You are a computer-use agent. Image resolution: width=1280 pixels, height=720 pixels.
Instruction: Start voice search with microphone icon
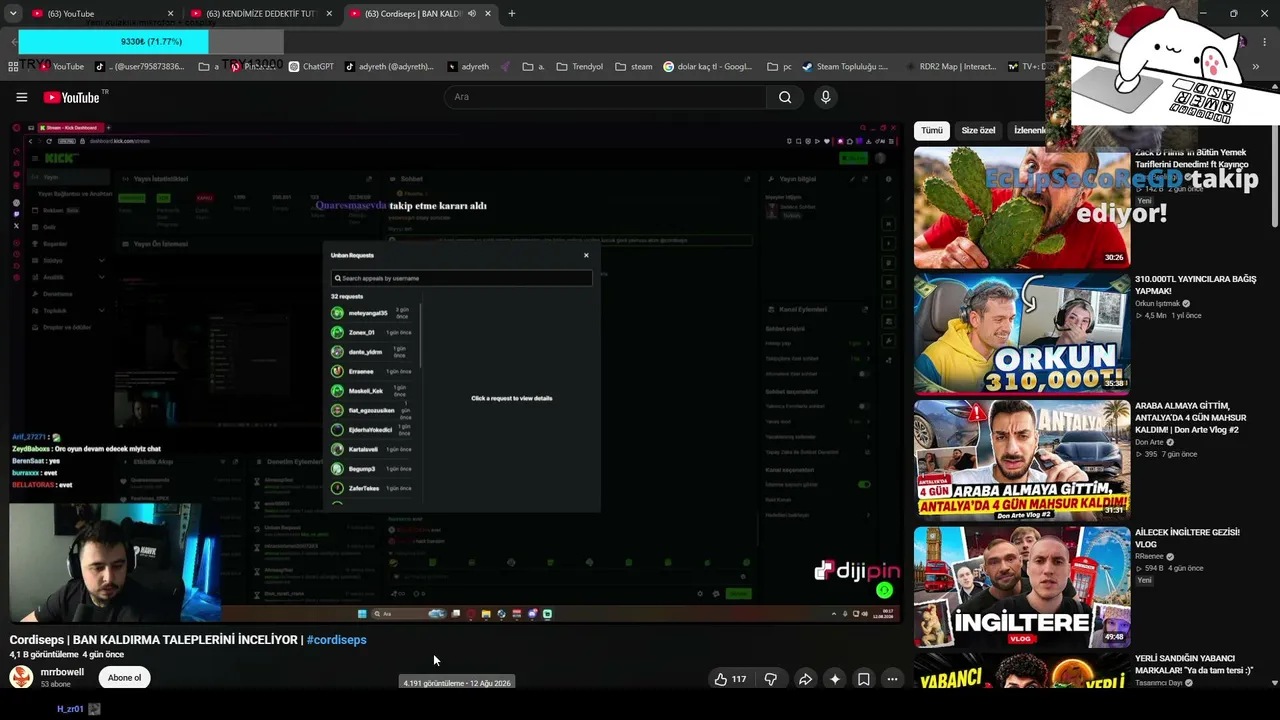(x=825, y=97)
